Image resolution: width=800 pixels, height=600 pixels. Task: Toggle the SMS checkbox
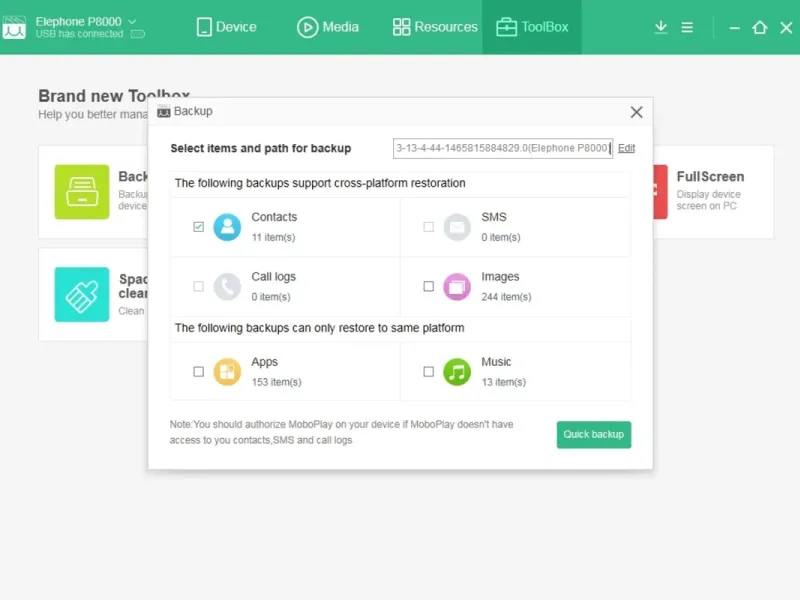pos(429,227)
